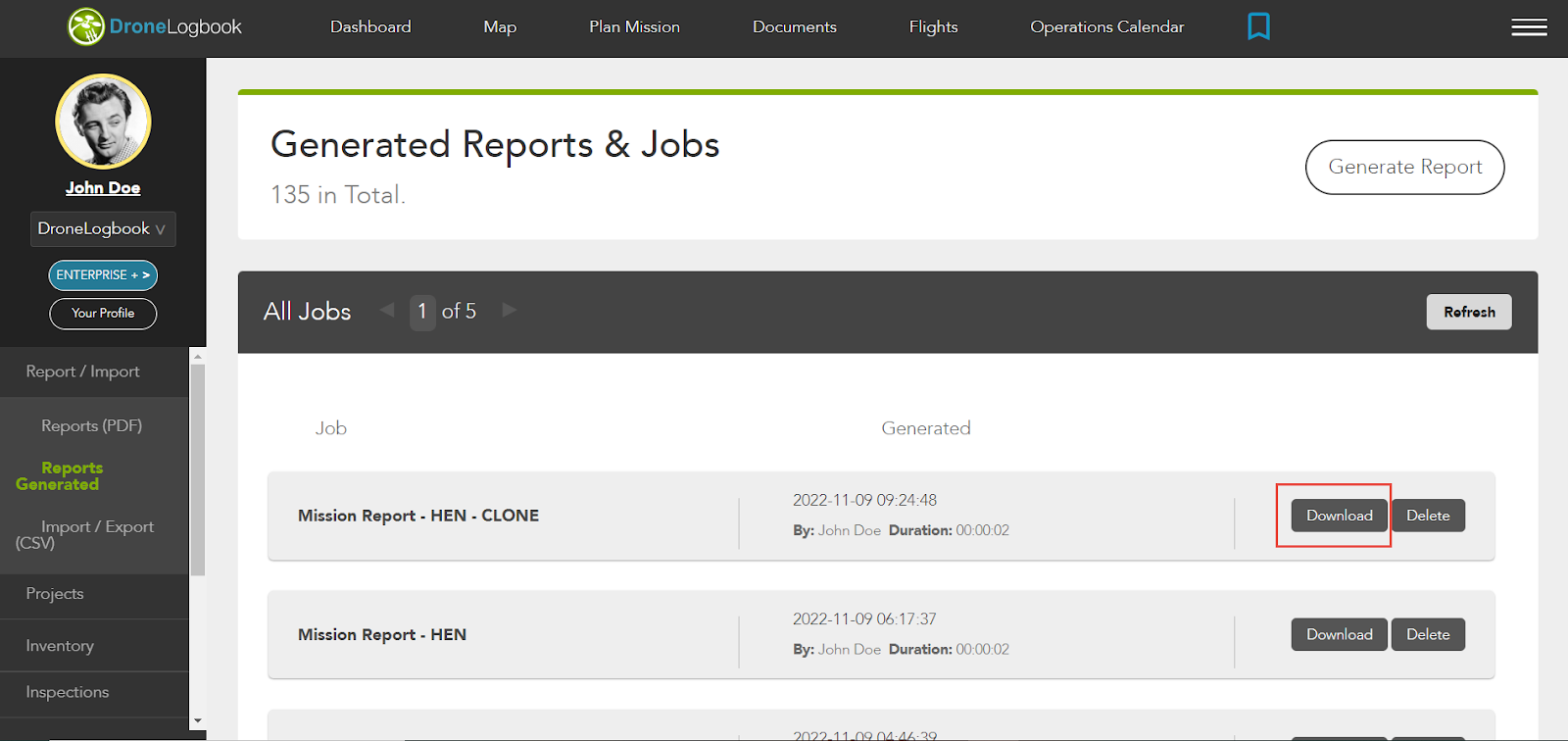Viewport: 1568px width, 741px height.
Task: Click the page number 1 field
Action: [422, 312]
